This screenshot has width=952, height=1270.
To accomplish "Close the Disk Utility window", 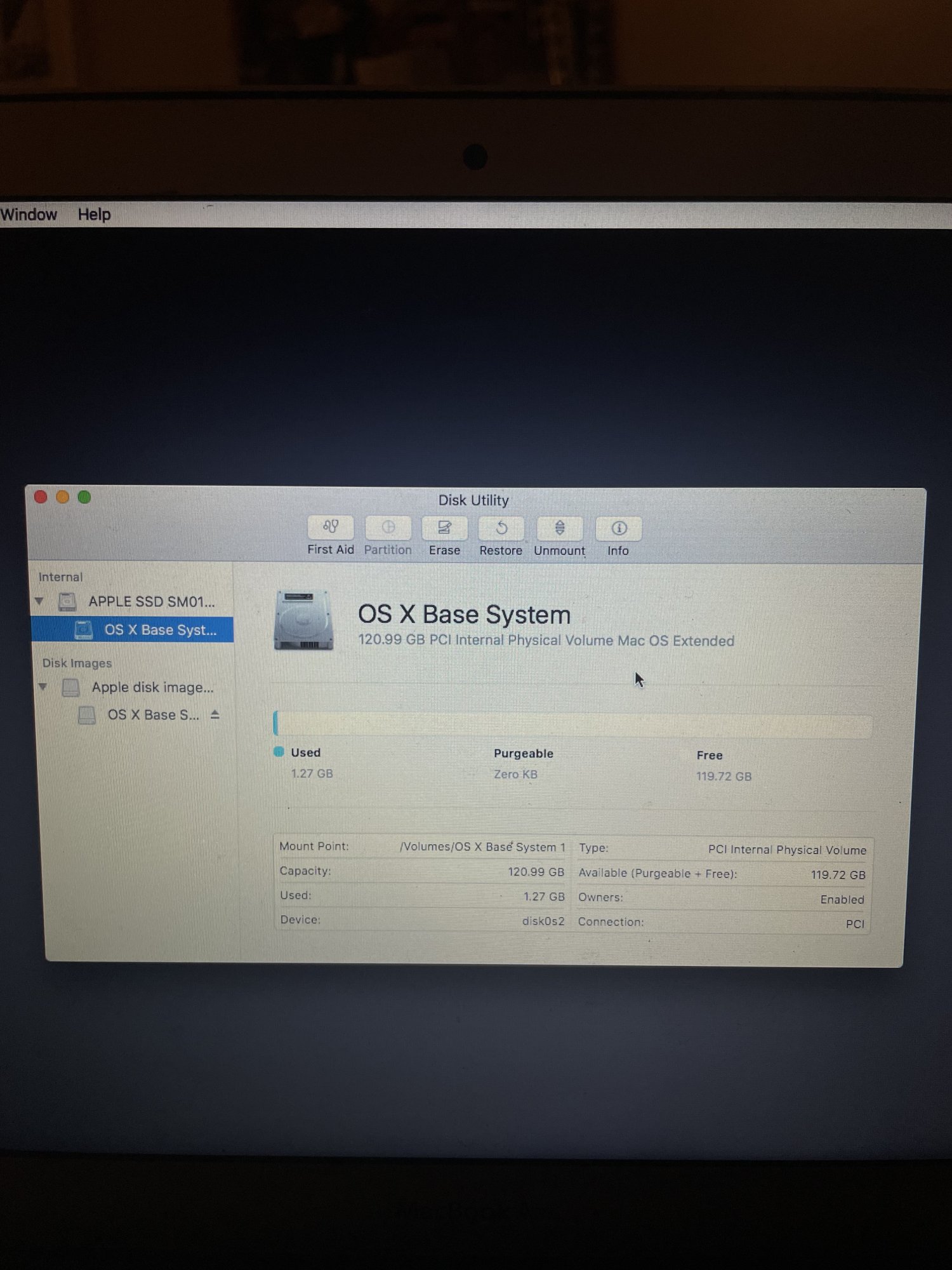I will (x=41, y=497).
